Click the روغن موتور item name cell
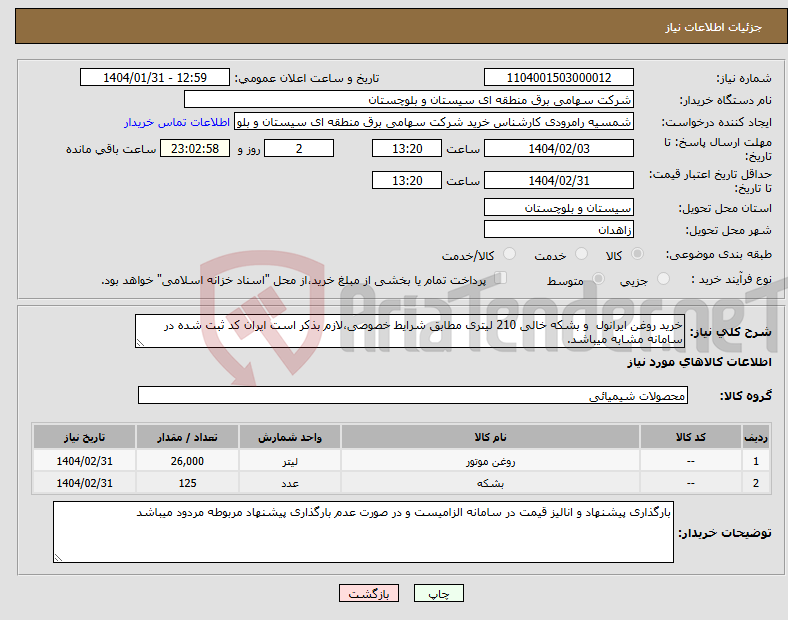Image resolution: width=788 pixels, height=620 pixels. coord(490,461)
